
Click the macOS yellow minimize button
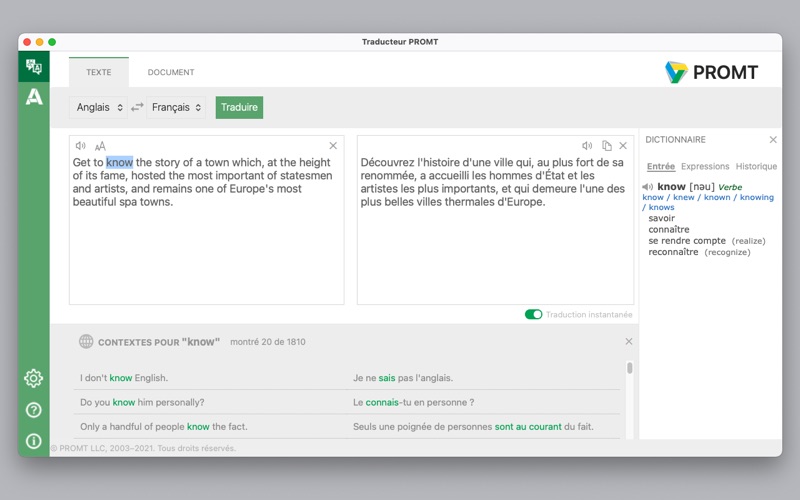39,42
